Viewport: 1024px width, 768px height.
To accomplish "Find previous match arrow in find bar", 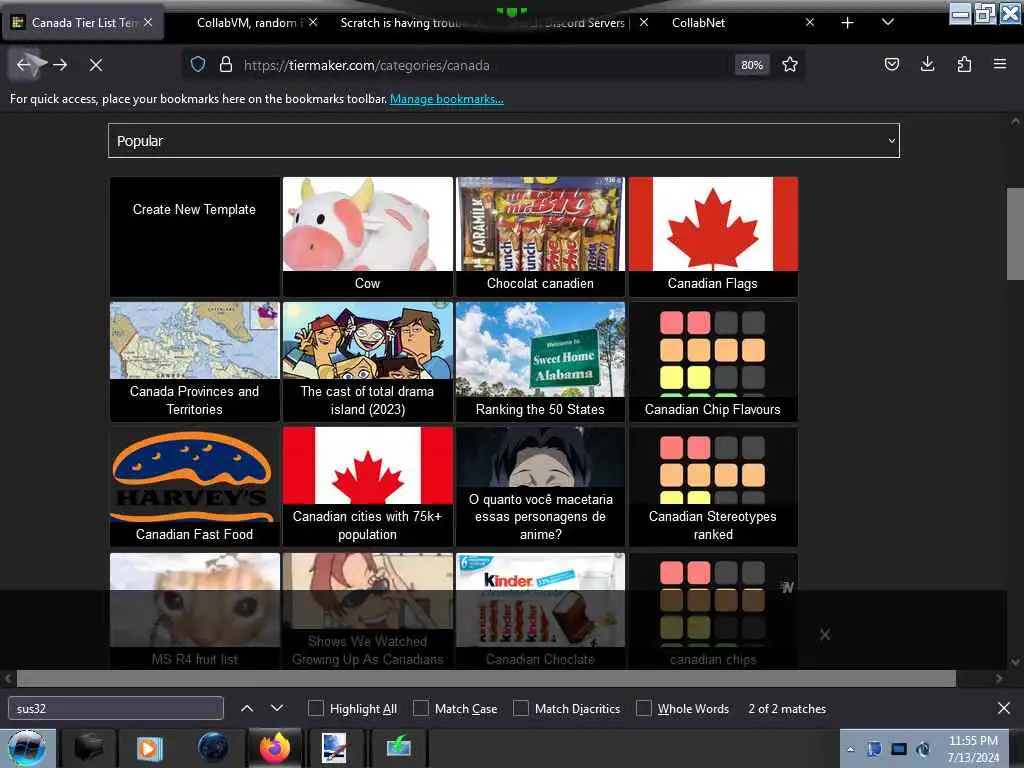I will (247, 708).
